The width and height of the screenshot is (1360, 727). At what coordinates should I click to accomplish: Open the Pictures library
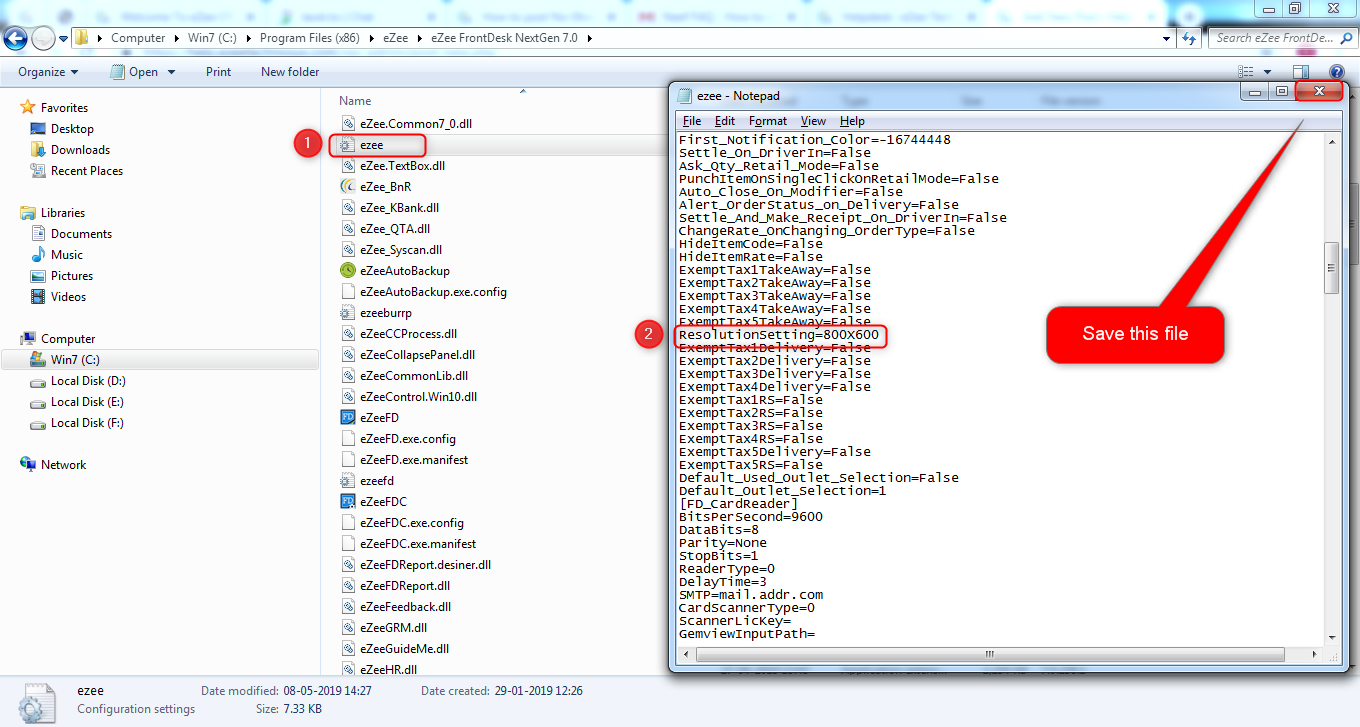72,276
